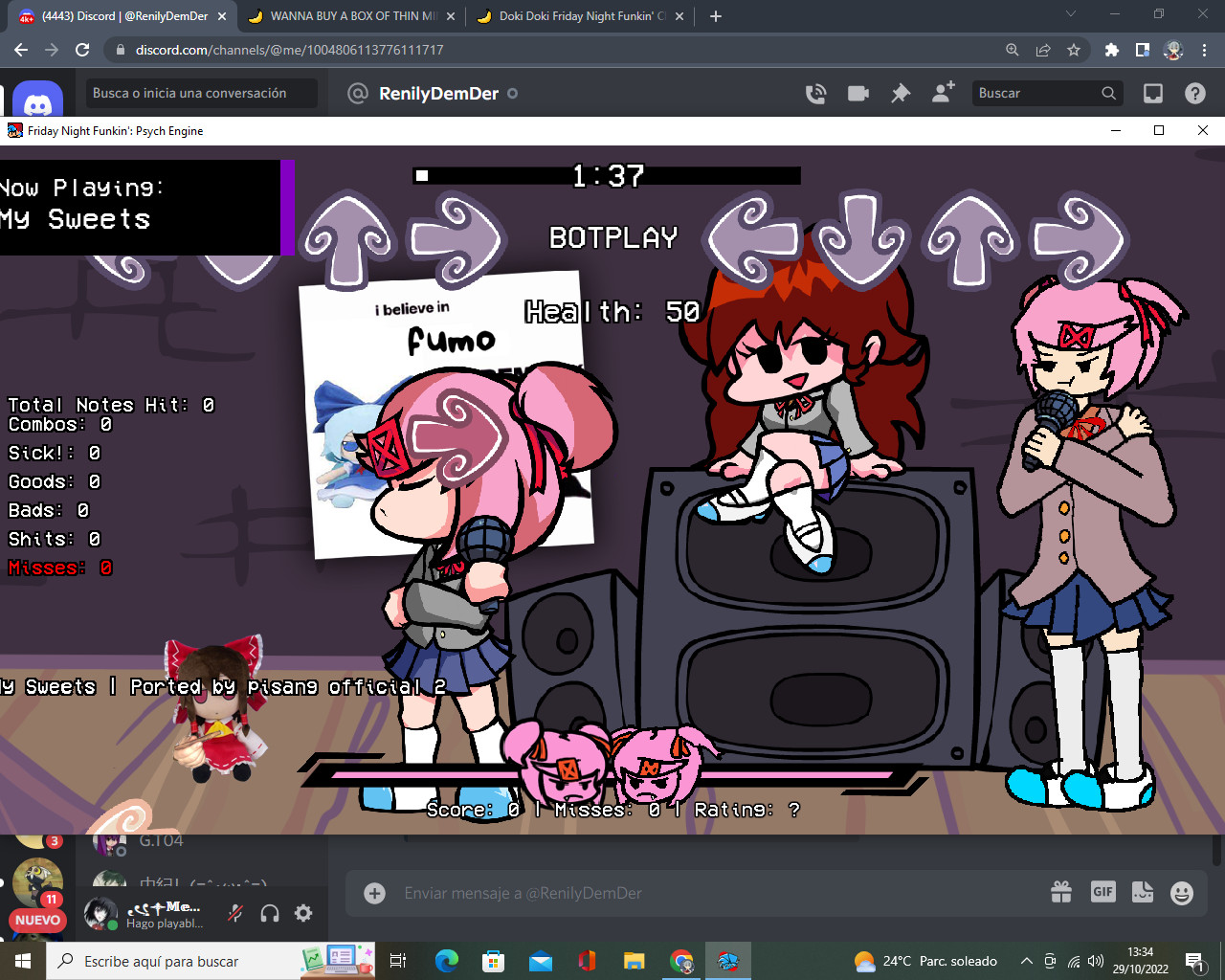Click the red NUEVO badge in Discord sidebar

click(x=36, y=920)
